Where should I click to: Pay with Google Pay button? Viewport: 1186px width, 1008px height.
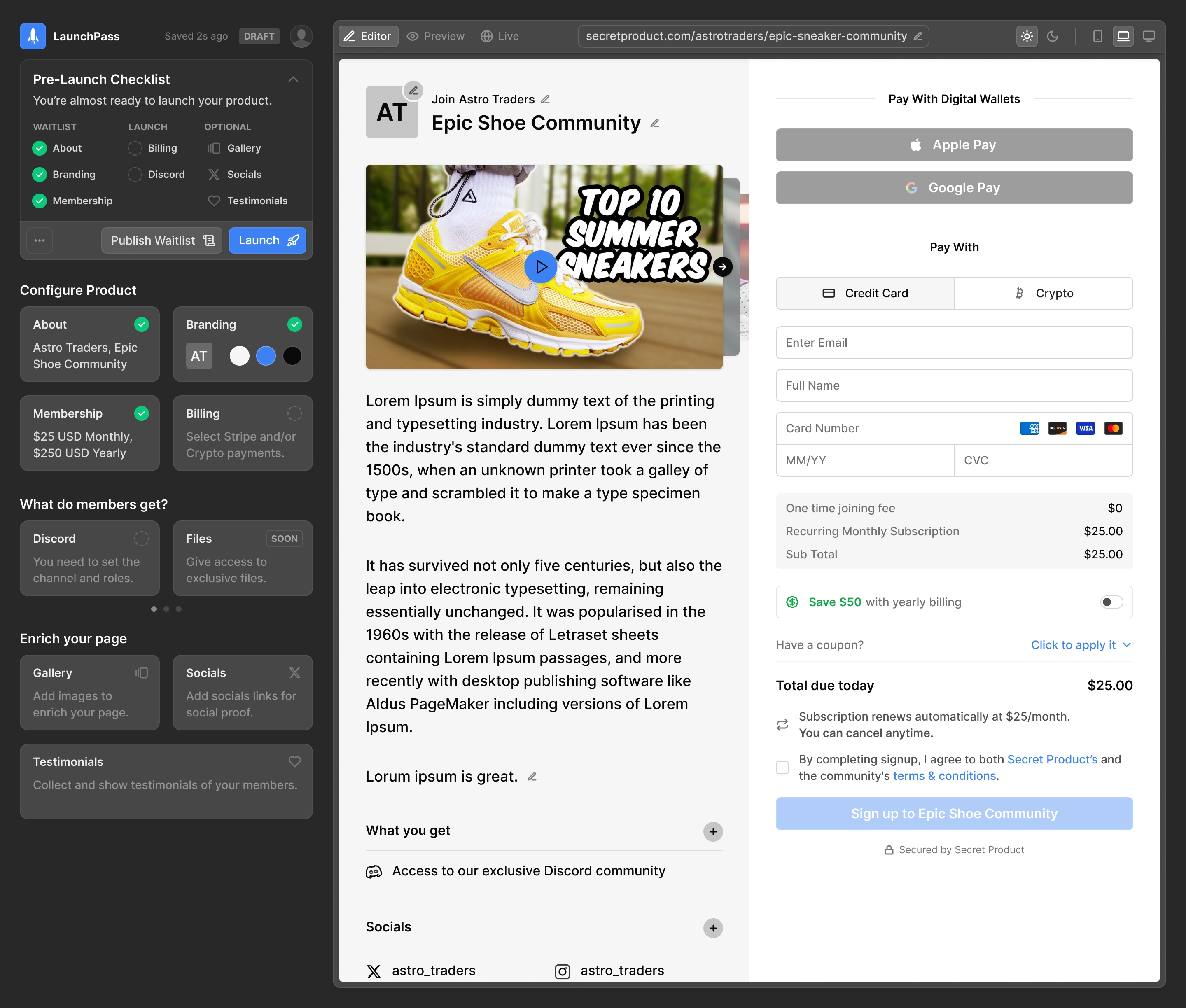(x=954, y=188)
